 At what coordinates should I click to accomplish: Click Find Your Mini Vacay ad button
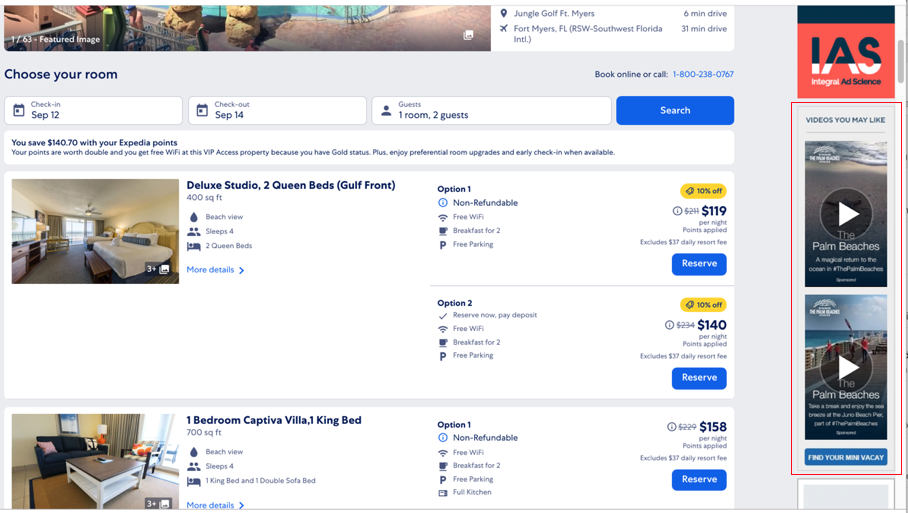tap(846, 457)
